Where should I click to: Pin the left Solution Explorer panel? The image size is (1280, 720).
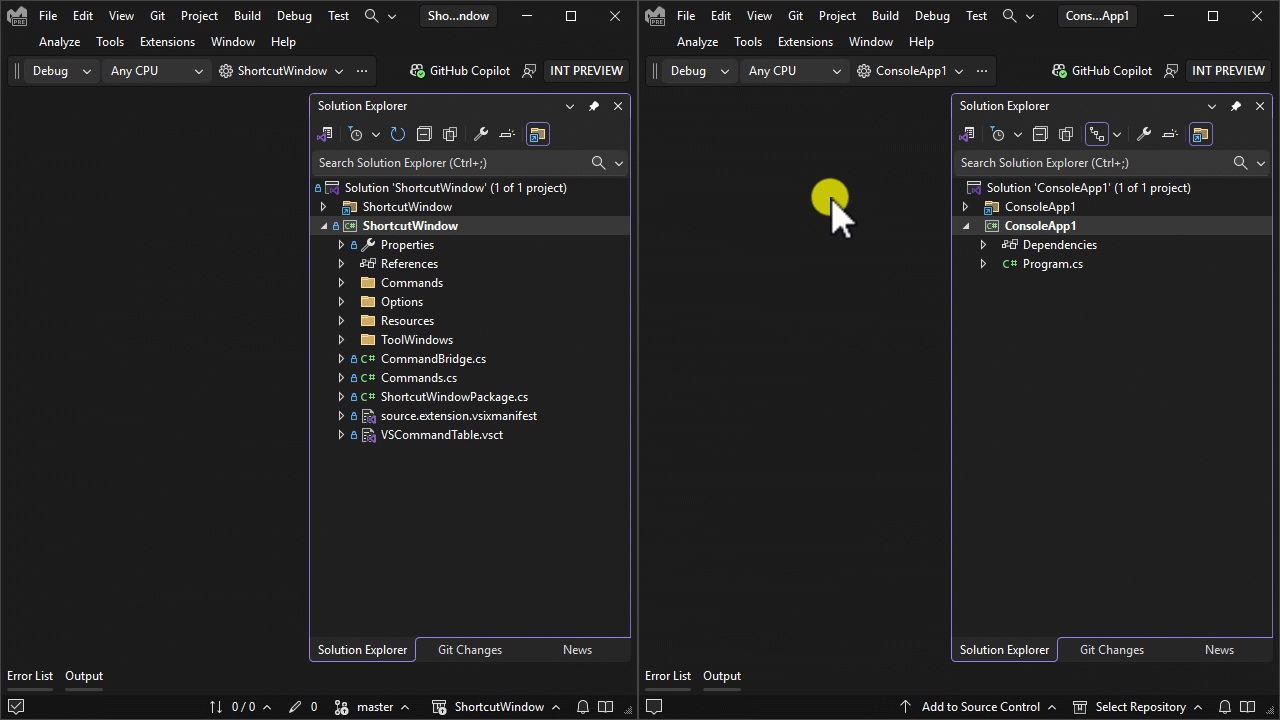(x=593, y=105)
